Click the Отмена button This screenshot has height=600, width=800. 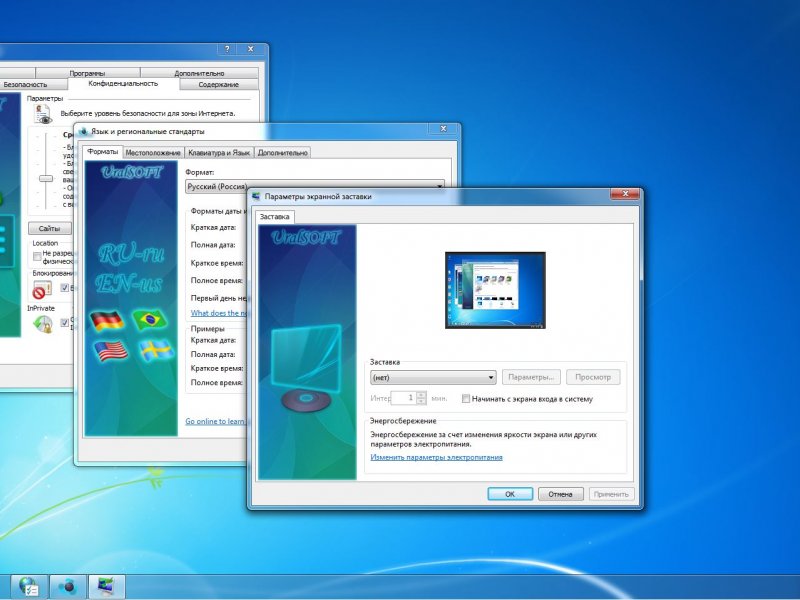tap(560, 494)
